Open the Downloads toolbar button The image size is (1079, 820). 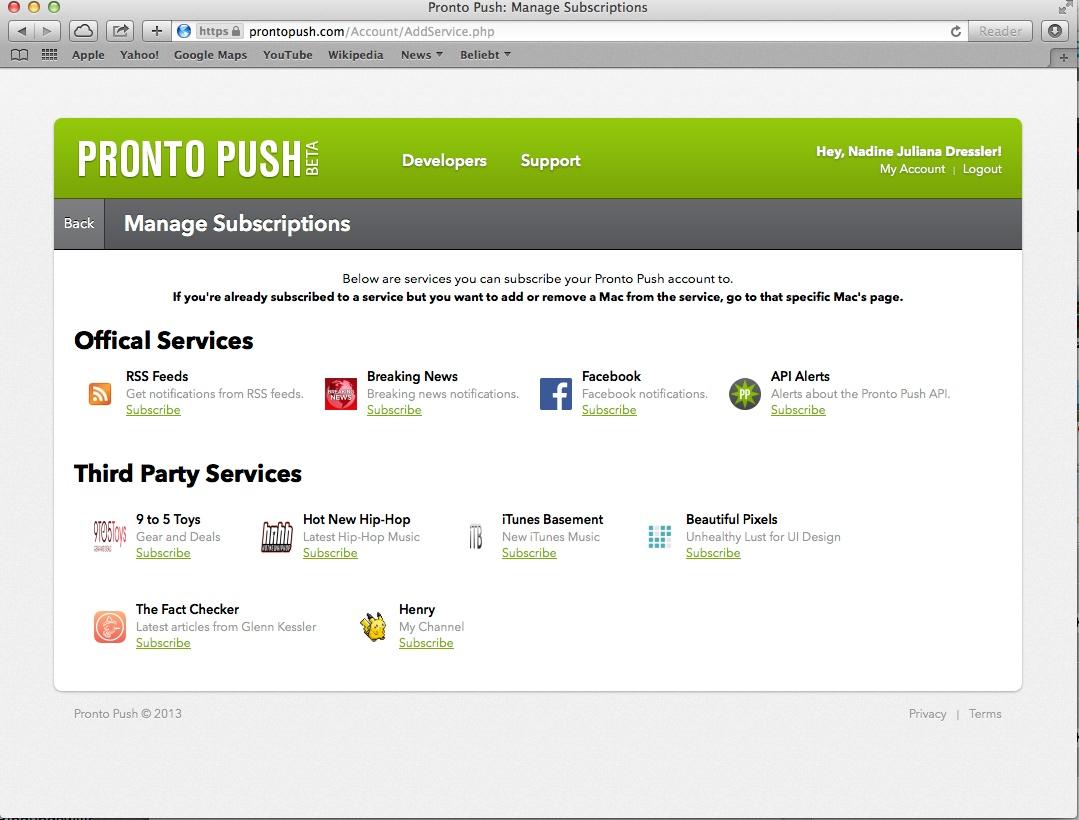pyautogui.click(x=1056, y=31)
